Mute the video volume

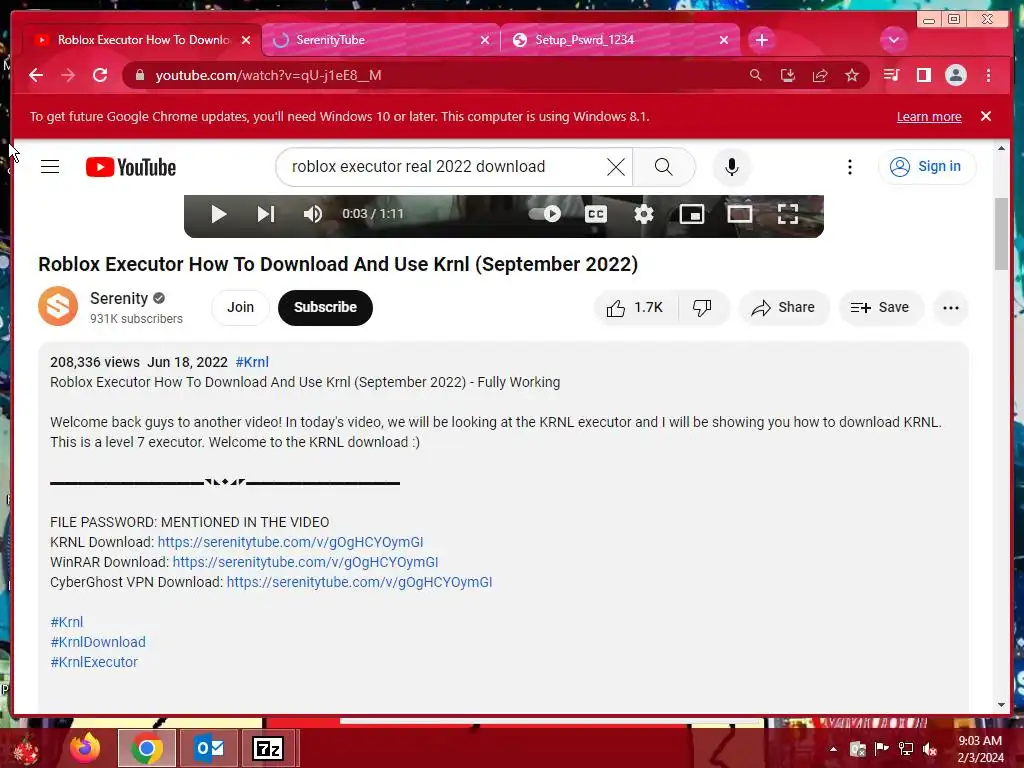coord(312,214)
